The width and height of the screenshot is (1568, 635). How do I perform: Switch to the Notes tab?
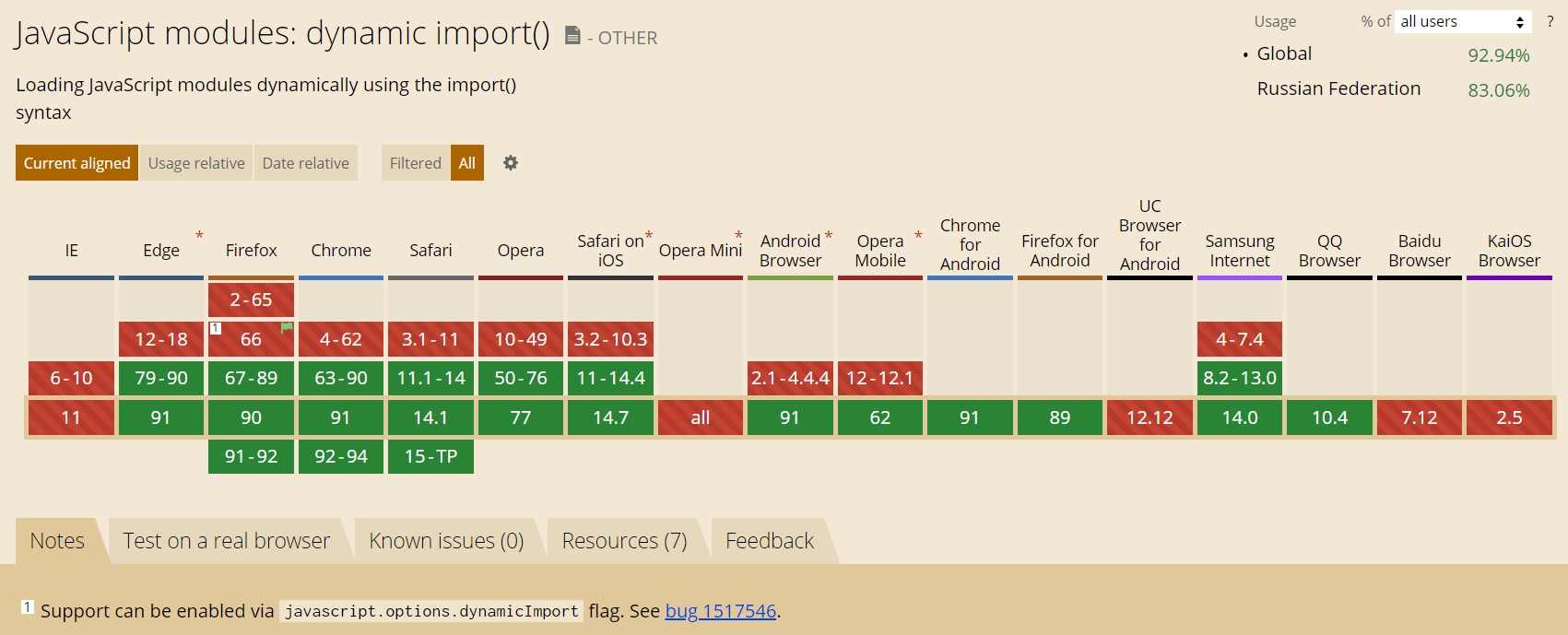[x=57, y=541]
